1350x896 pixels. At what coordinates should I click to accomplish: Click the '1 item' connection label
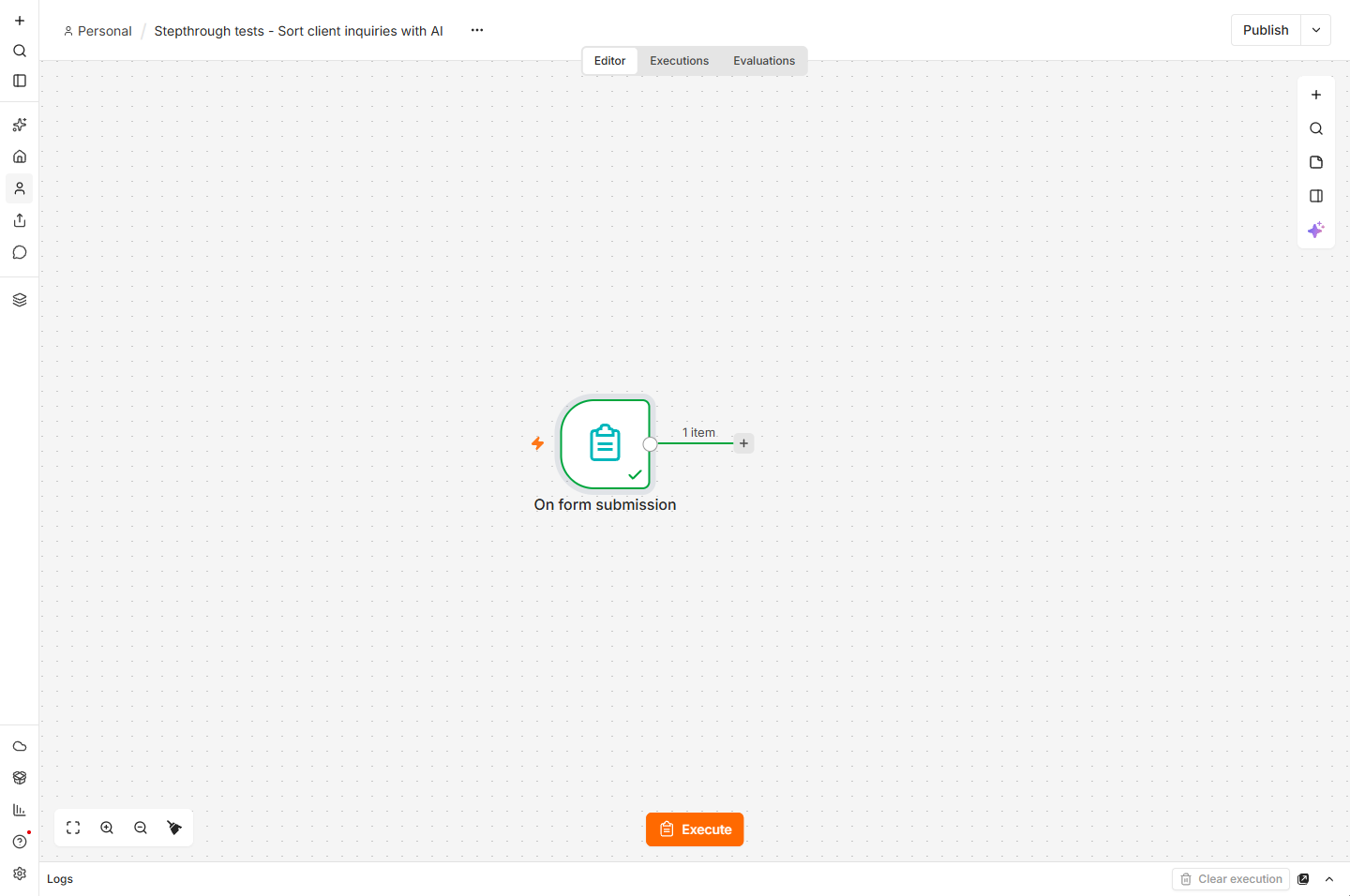[x=699, y=432]
